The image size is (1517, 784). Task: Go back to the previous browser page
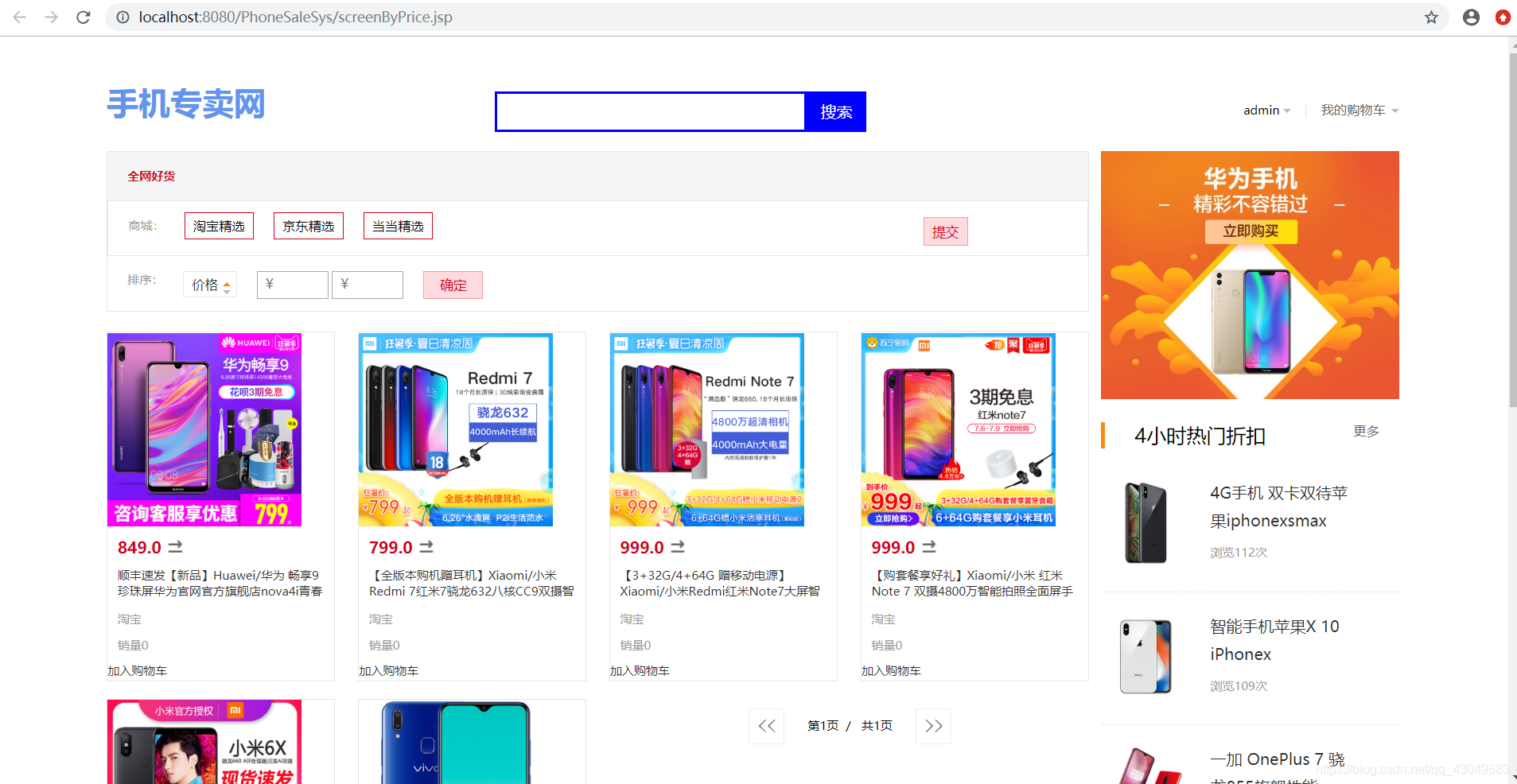20,17
